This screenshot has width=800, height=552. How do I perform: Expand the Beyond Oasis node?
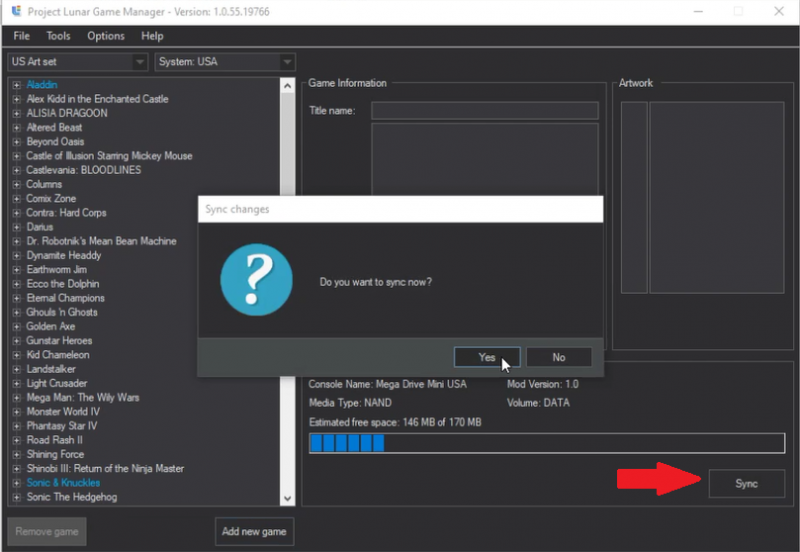pyautogui.click(x=16, y=142)
